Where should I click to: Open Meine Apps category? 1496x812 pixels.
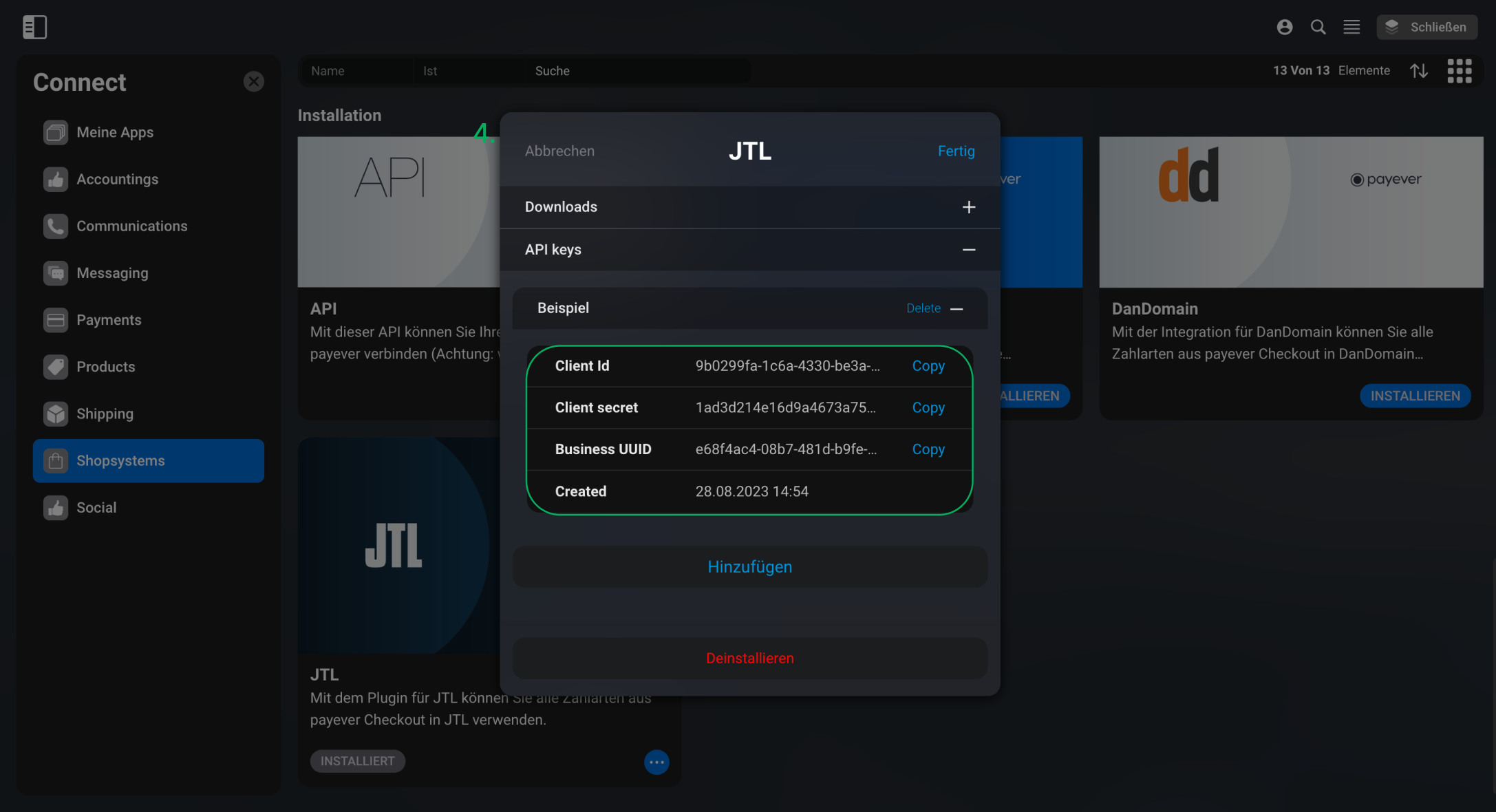click(149, 132)
